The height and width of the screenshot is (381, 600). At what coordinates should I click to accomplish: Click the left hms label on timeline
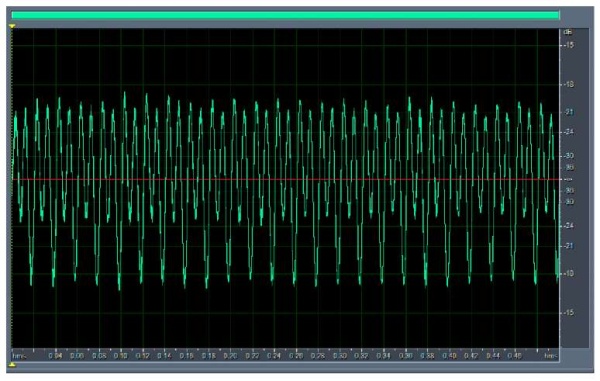(19, 356)
